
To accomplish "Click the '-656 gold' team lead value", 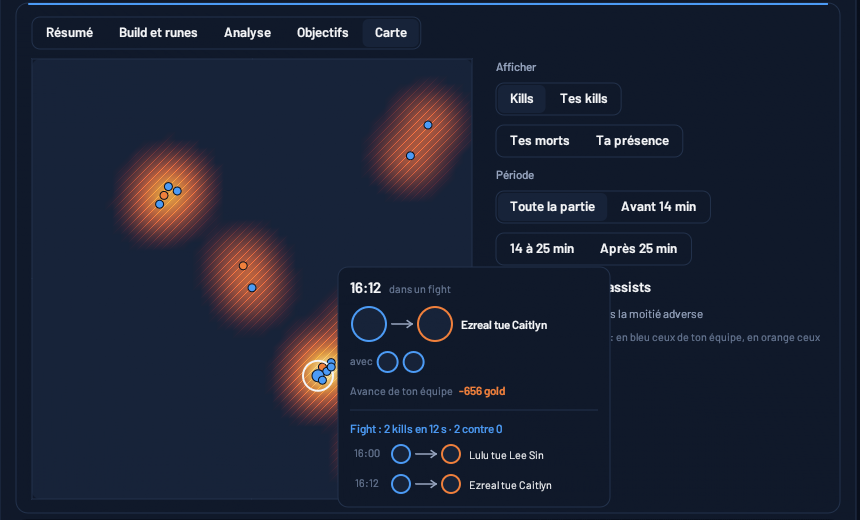I will (x=482, y=392).
